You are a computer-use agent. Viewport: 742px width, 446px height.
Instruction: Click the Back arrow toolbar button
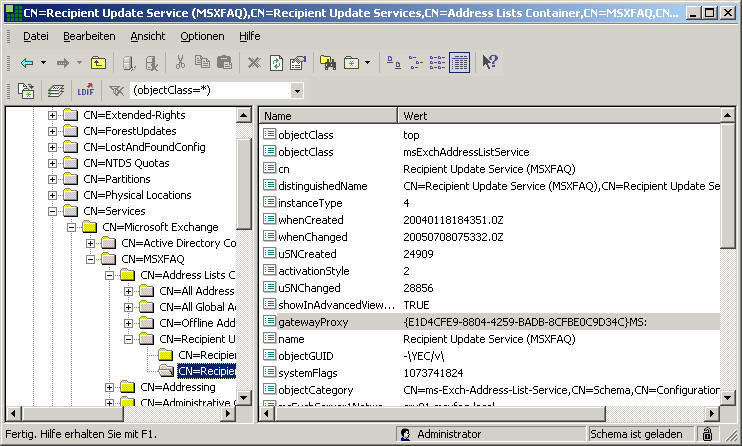(x=27, y=62)
